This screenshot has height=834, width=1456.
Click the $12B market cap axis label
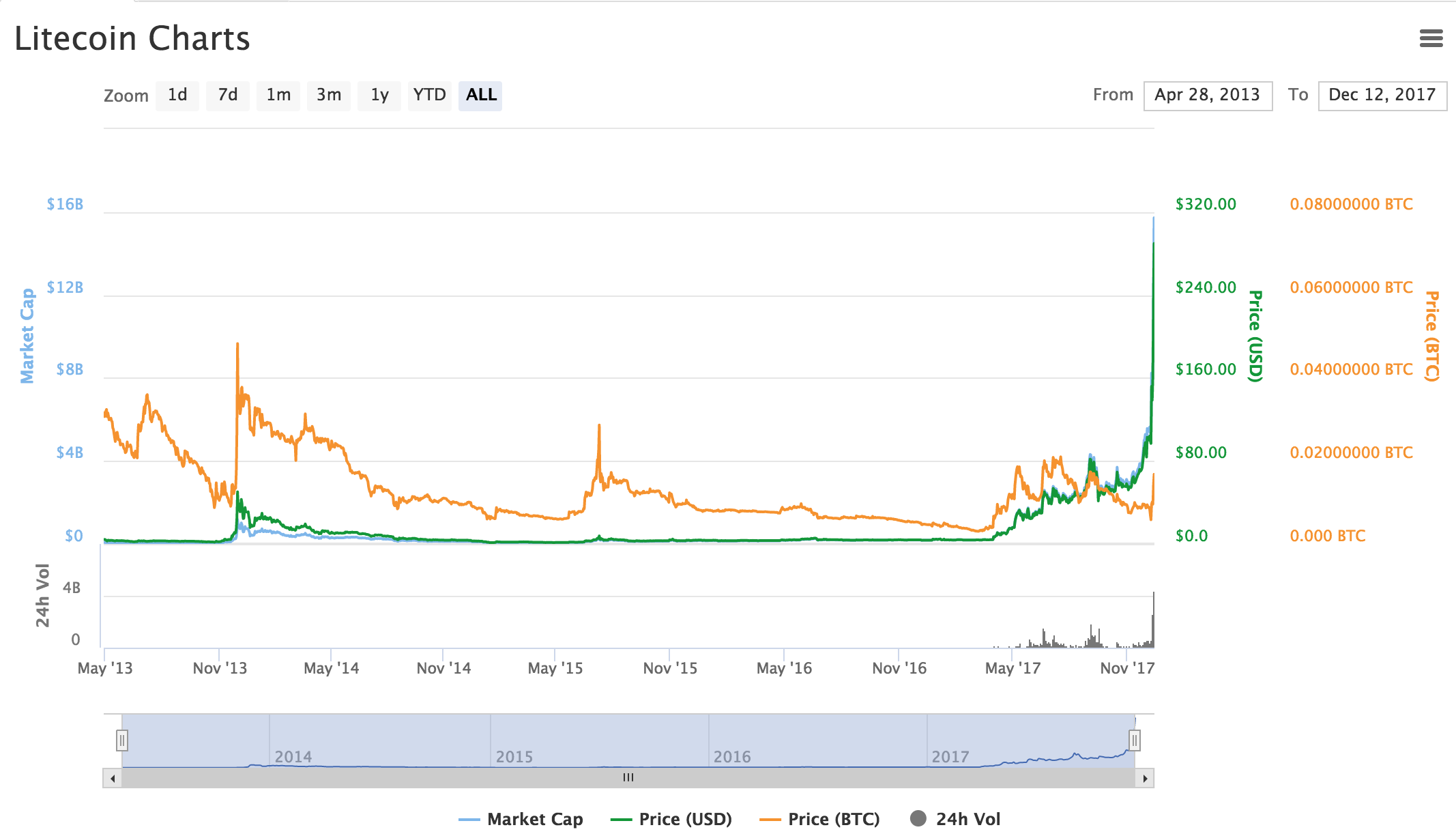pos(65,287)
